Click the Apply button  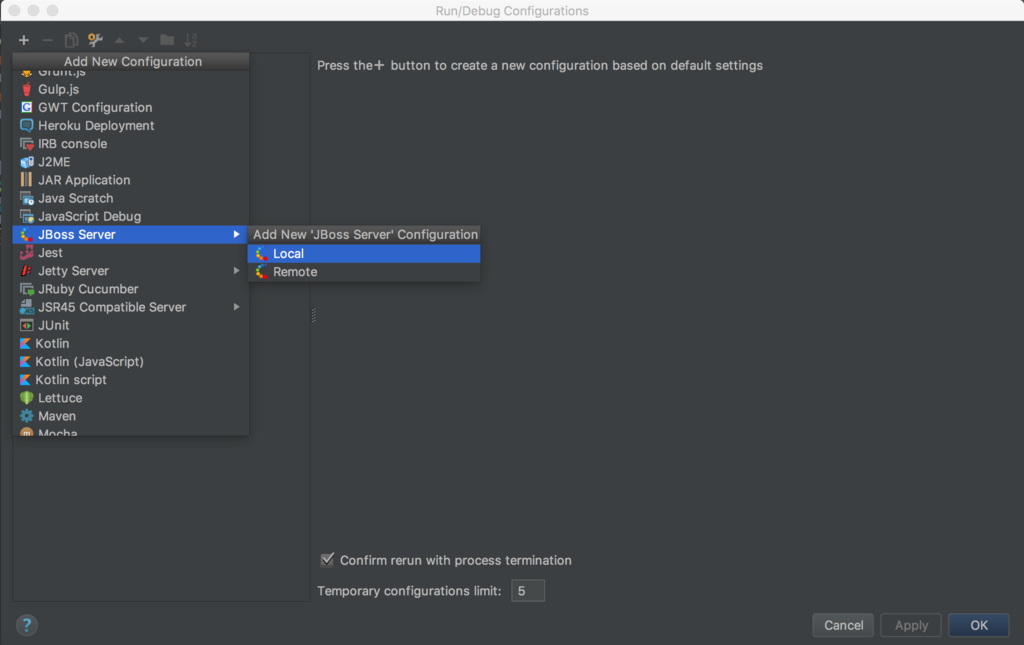[x=911, y=625]
